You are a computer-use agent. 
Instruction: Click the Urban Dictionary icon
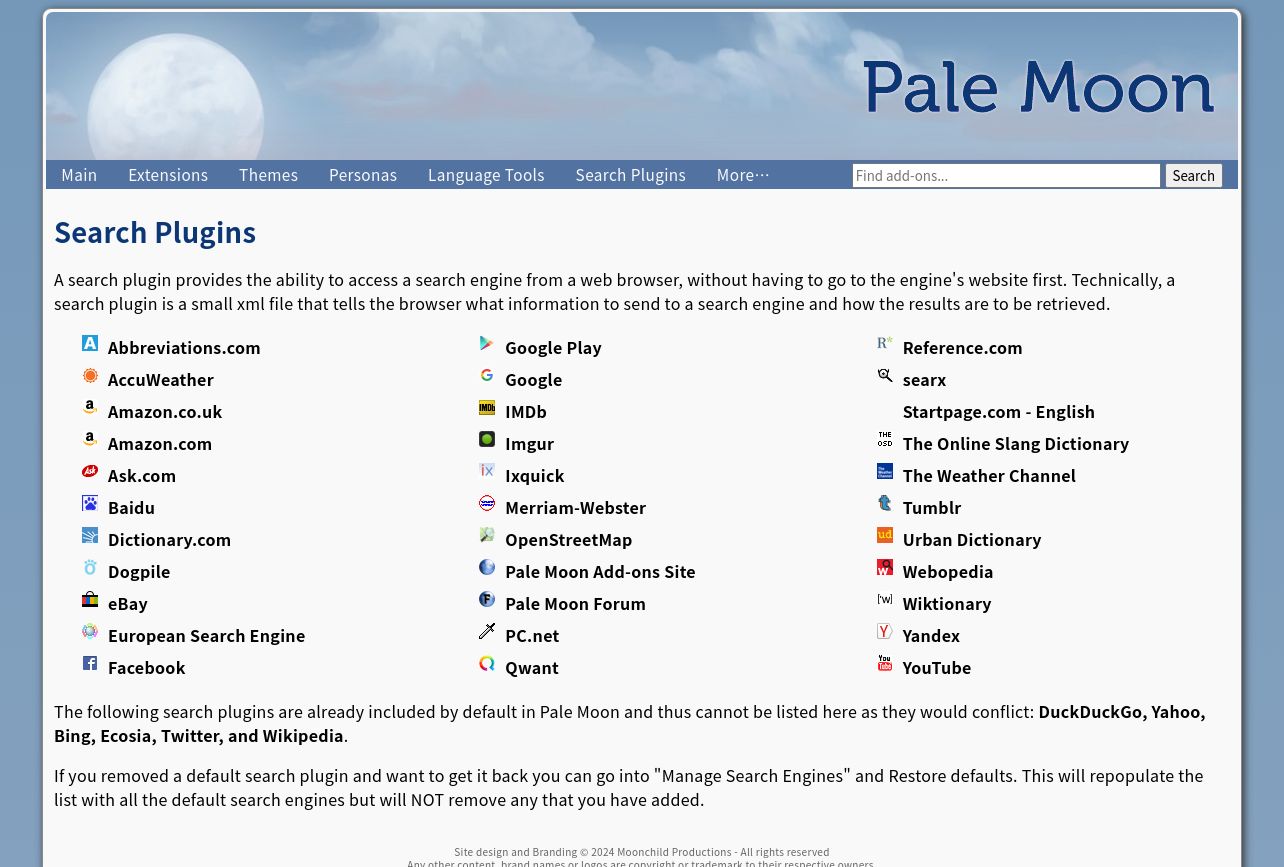pos(885,535)
